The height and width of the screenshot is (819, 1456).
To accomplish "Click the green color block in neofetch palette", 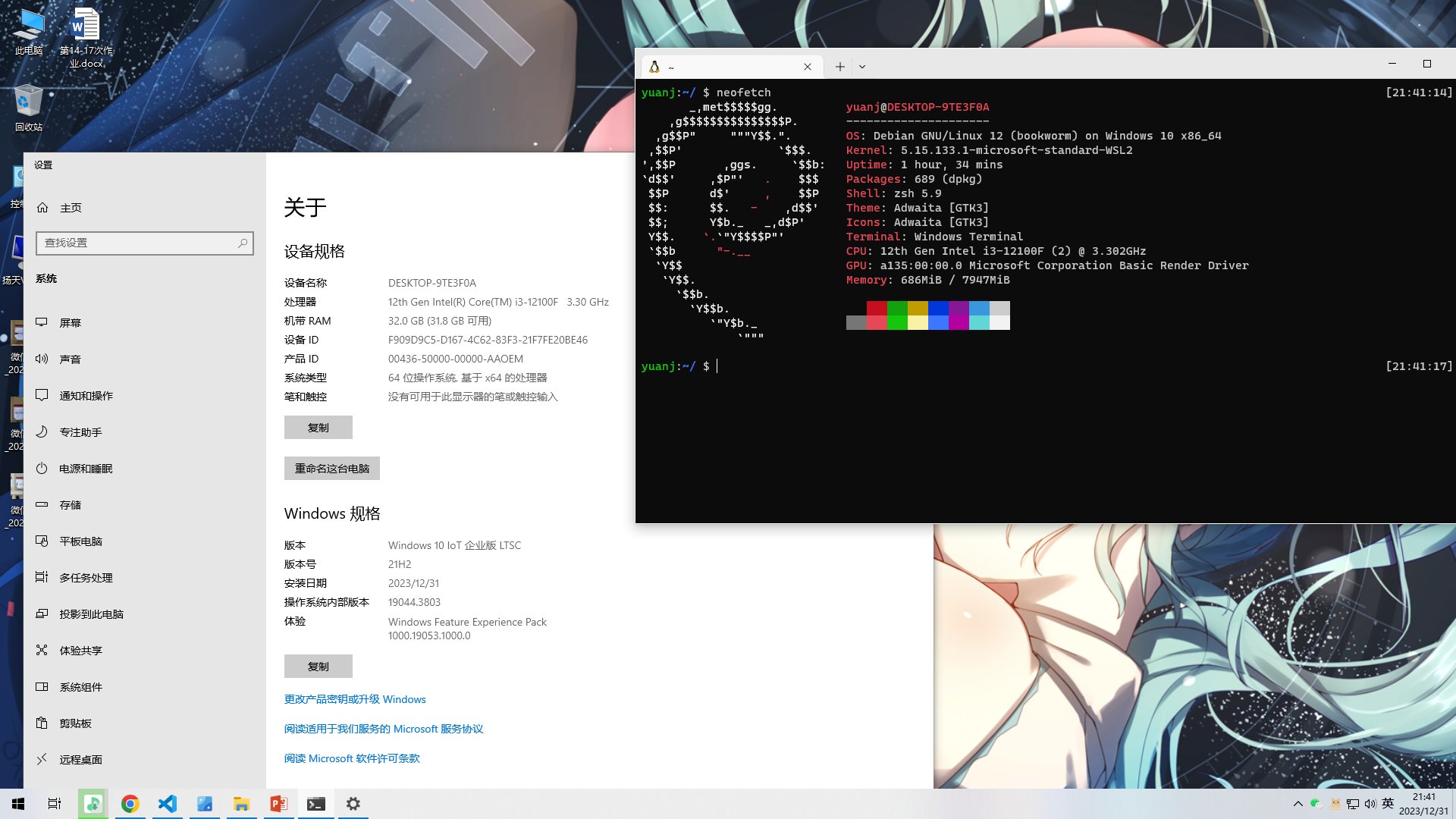I will [897, 308].
